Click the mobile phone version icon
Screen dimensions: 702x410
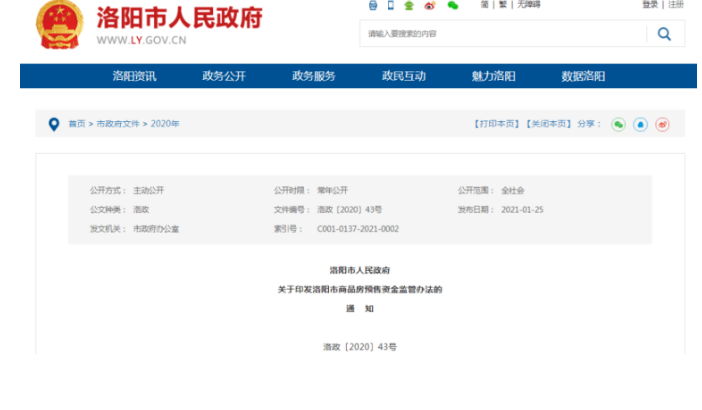[390, 5]
